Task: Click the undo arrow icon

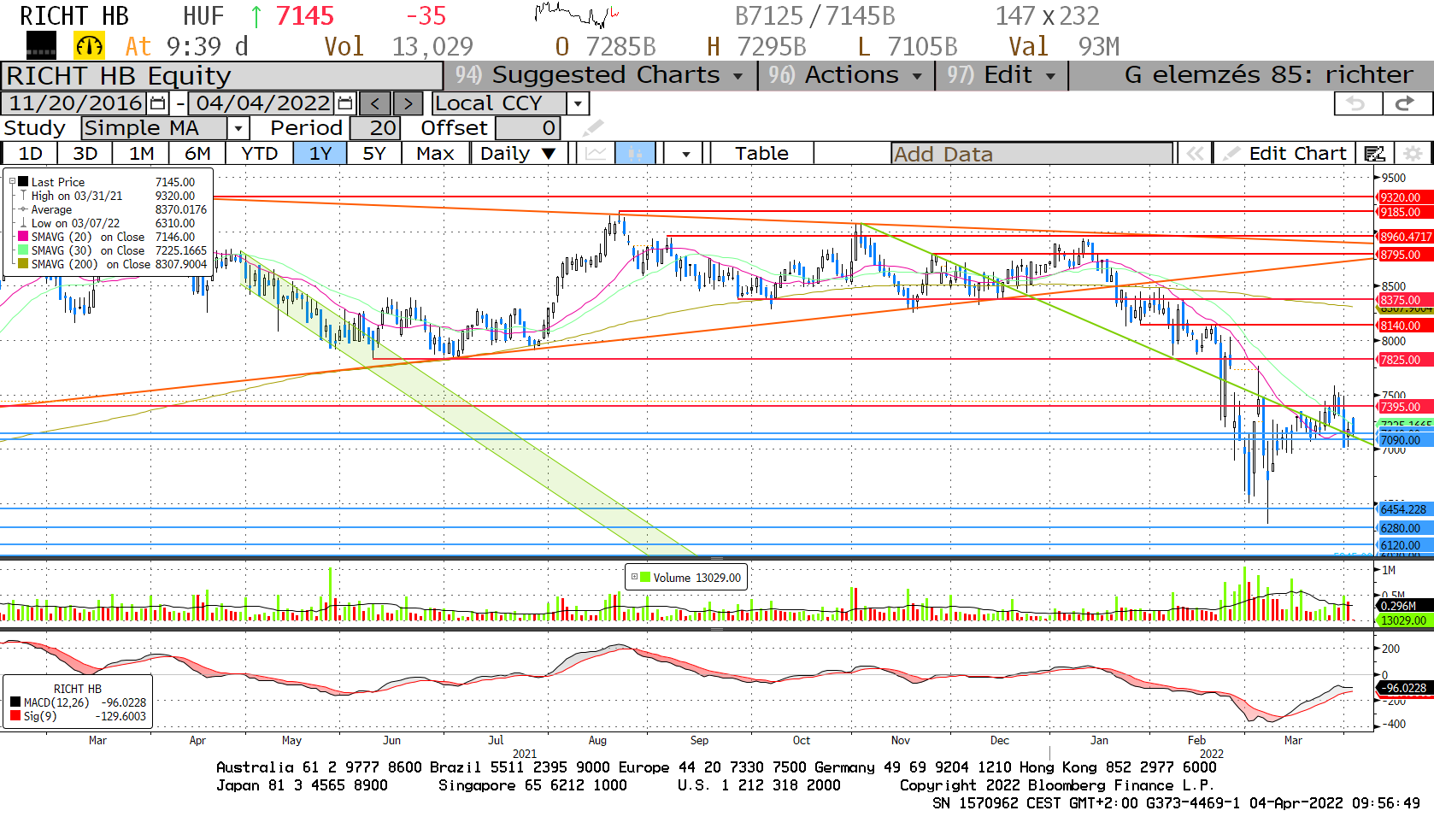Action: 1357,103
